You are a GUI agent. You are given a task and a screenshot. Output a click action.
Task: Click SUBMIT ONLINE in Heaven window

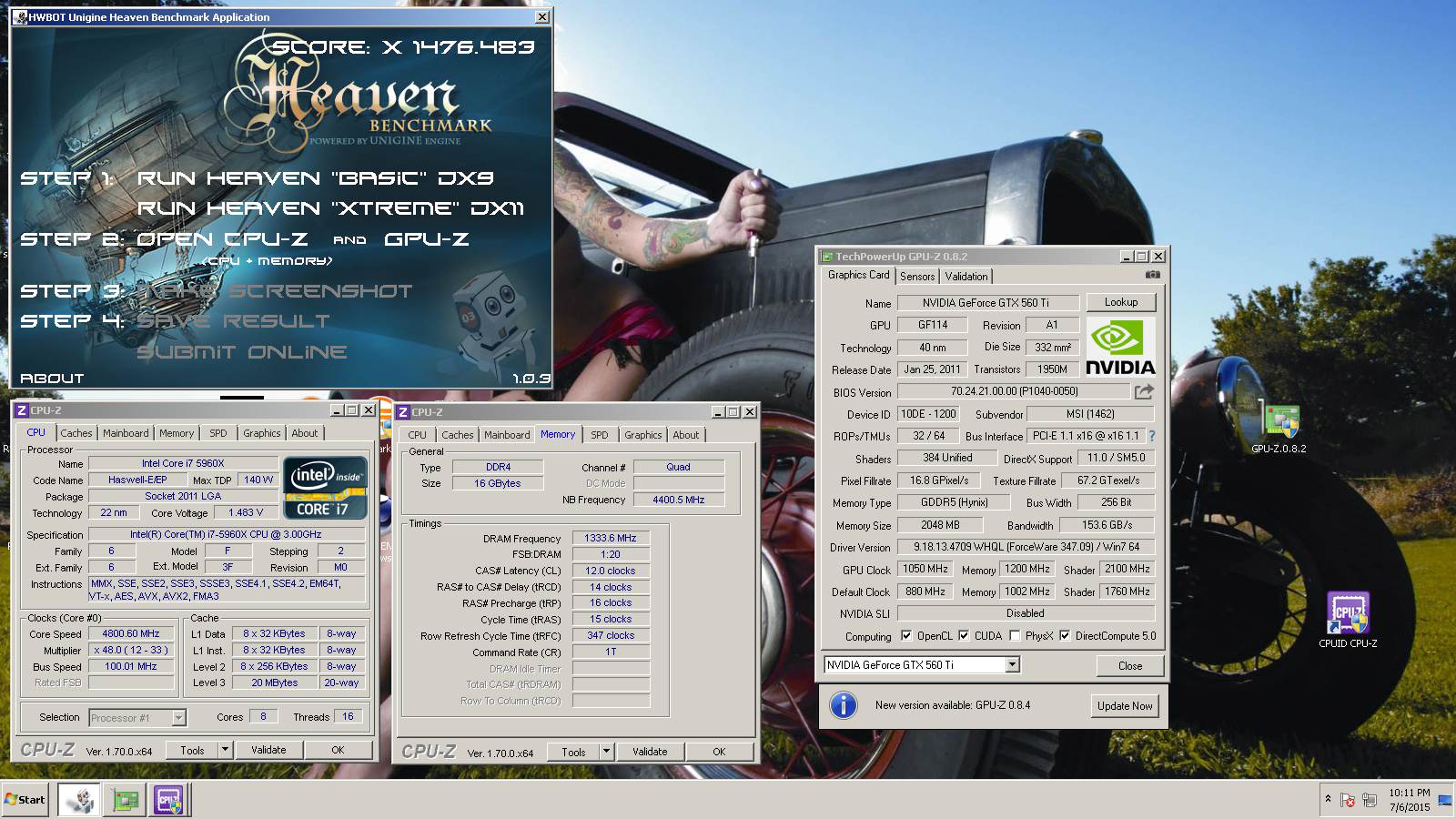click(x=242, y=352)
